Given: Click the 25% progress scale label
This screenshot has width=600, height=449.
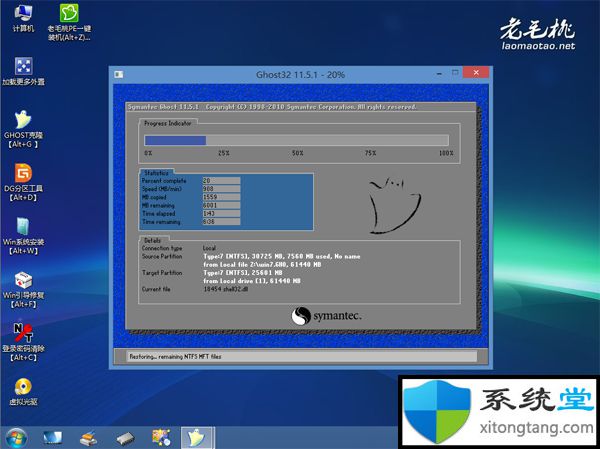Looking at the screenshot, I should click(x=223, y=153).
